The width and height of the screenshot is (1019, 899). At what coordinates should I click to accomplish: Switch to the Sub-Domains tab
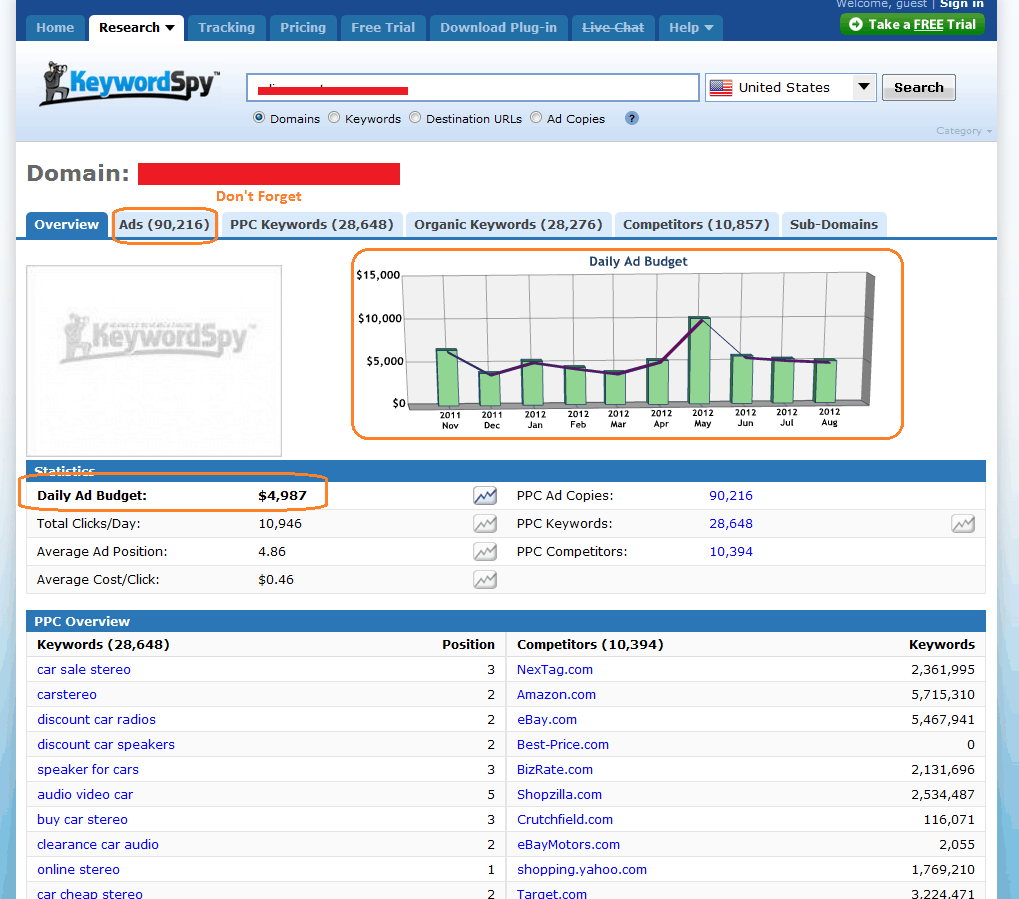pos(834,225)
